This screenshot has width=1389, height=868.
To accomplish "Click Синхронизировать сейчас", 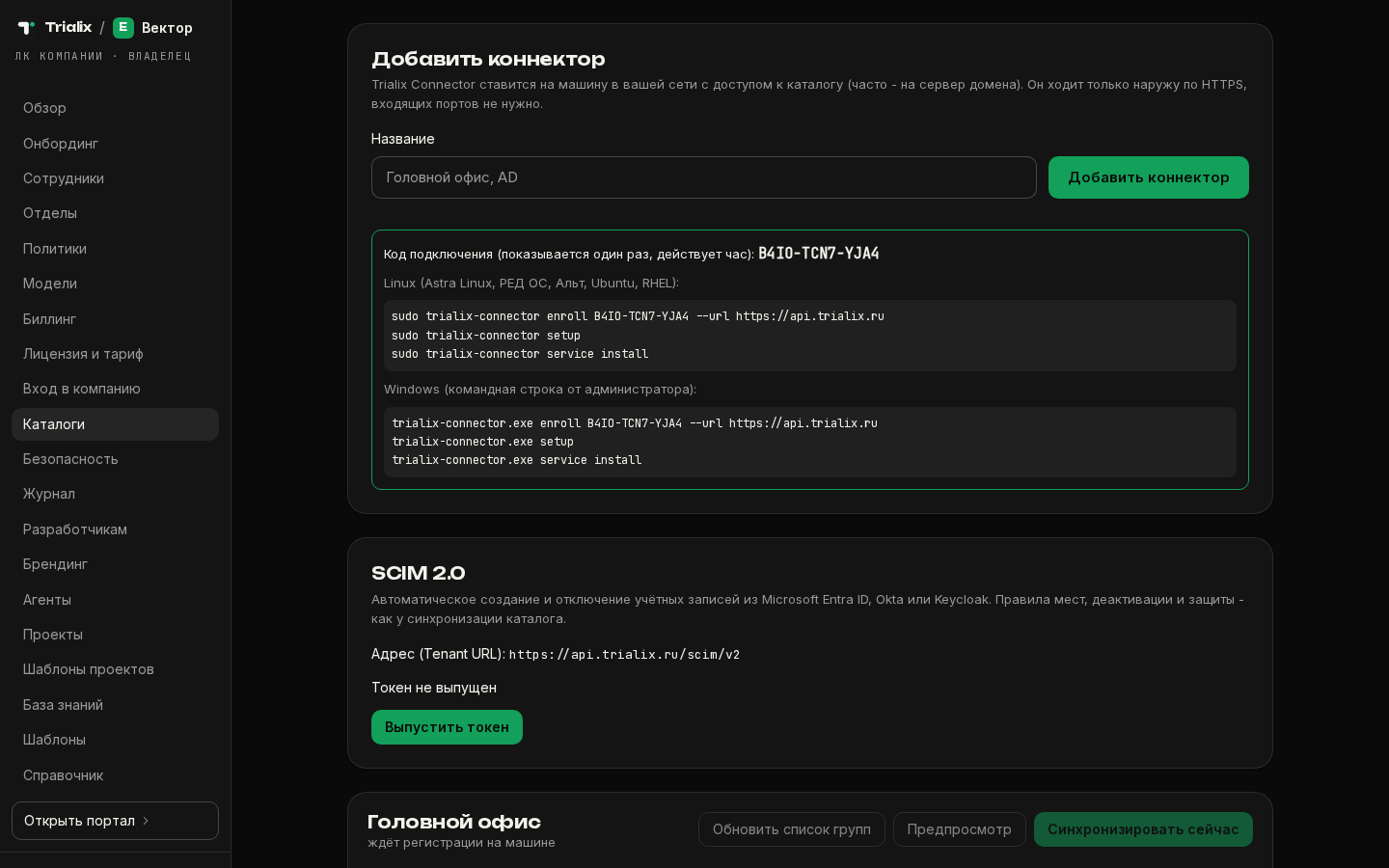I will pos(1143,829).
